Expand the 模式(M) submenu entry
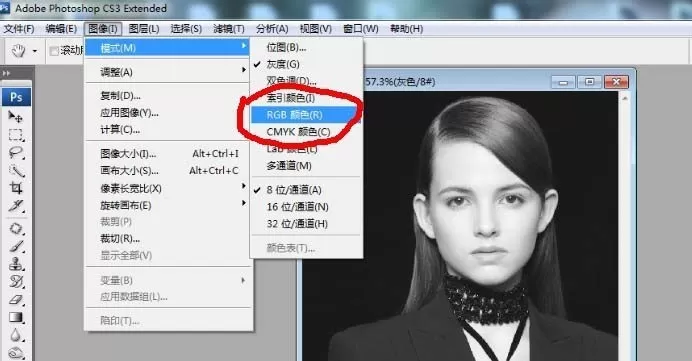Image resolution: width=692 pixels, height=361 pixels. pyautogui.click(x=167, y=48)
